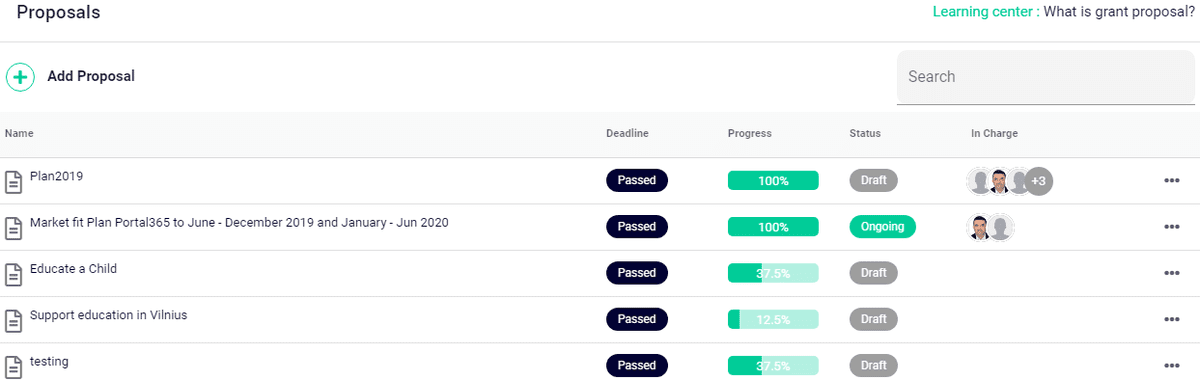Click the Passed deadline badge for Support education
This screenshot has width=1200, height=380.
pos(637,319)
